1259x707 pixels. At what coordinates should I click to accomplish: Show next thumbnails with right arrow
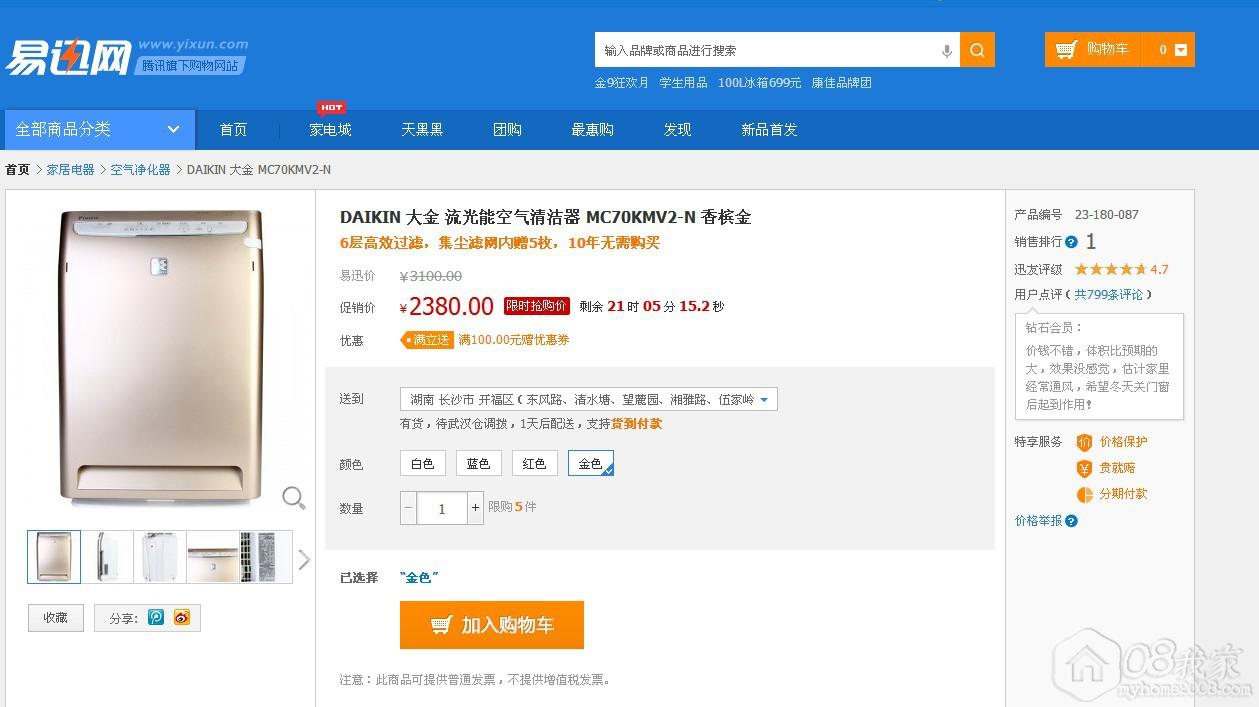pos(304,559)
